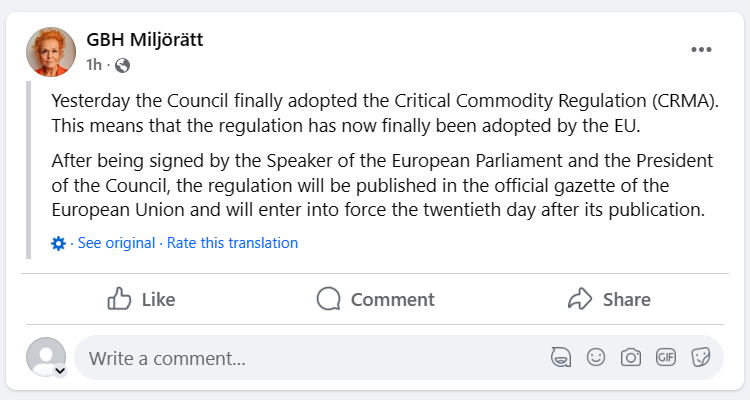Click the Comment button under the post
This screenshot has width=750, height=400.
[x=375, y=299]
